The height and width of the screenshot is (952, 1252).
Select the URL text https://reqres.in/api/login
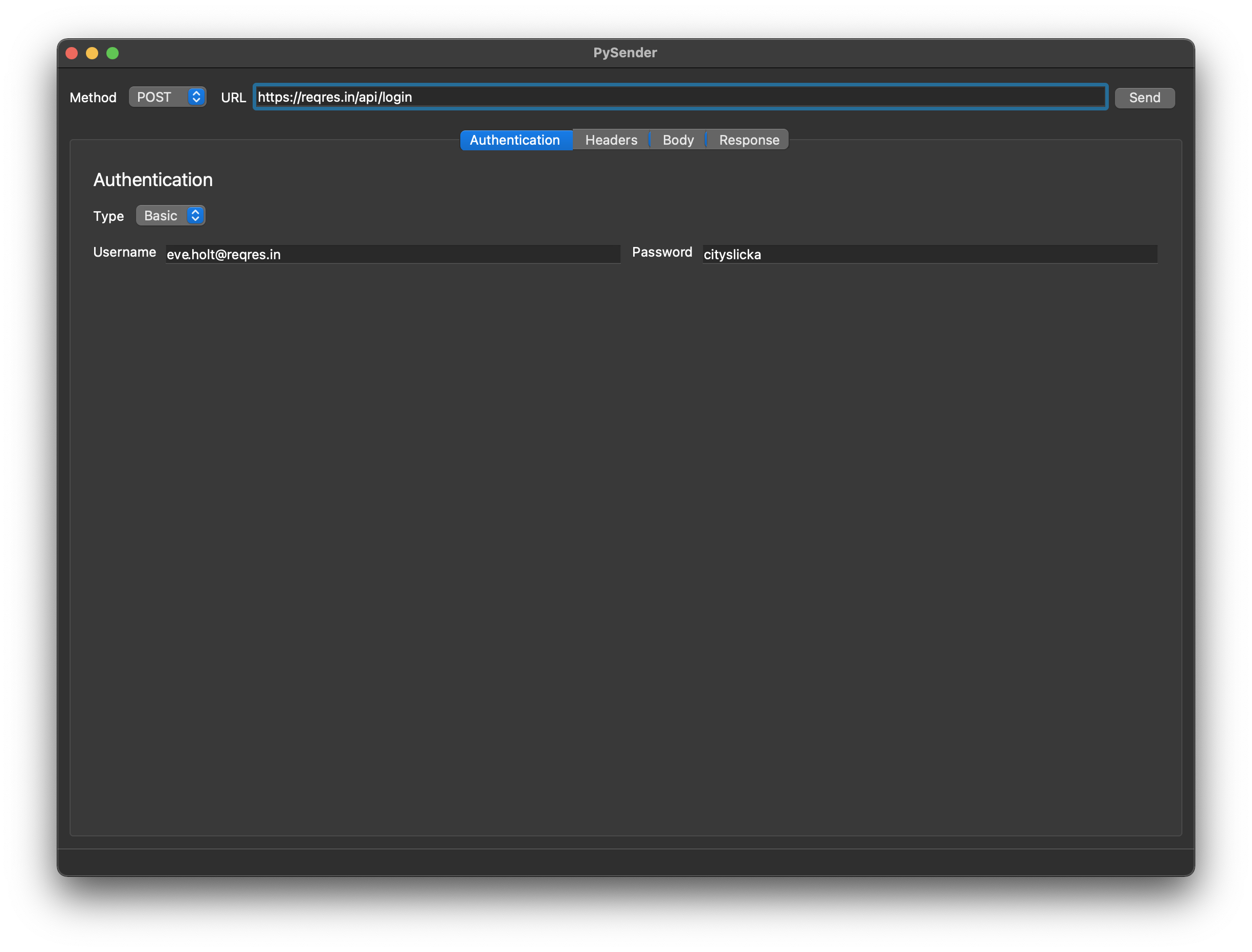point(335,97)
